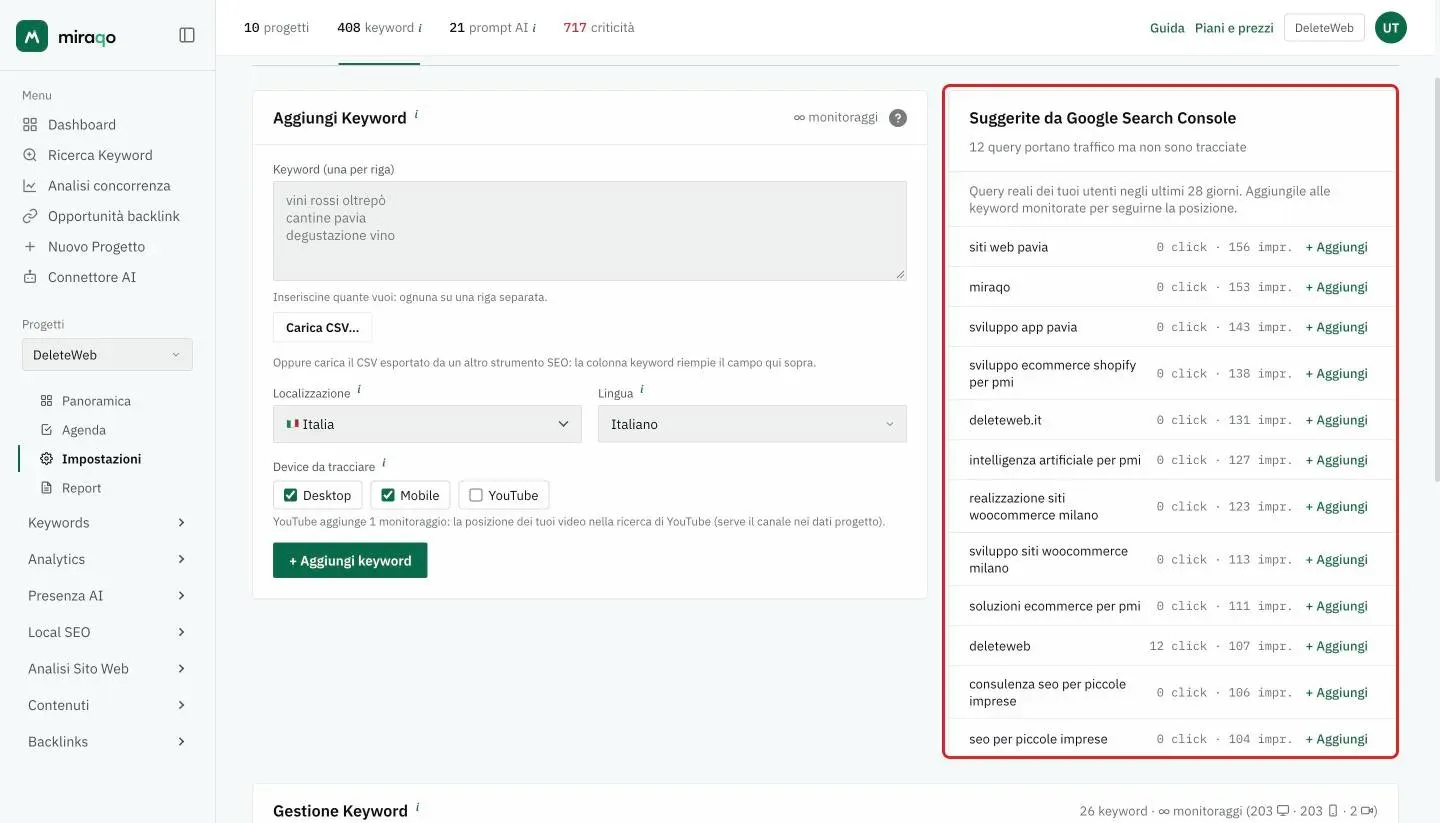Expand the Analytics sidebar section
Screen dimensions: 1440x823
tap(107, 559)
